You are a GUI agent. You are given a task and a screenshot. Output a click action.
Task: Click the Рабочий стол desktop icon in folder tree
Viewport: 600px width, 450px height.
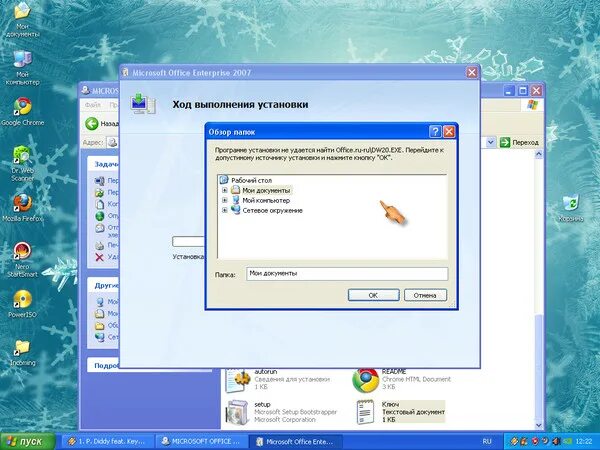224,180
